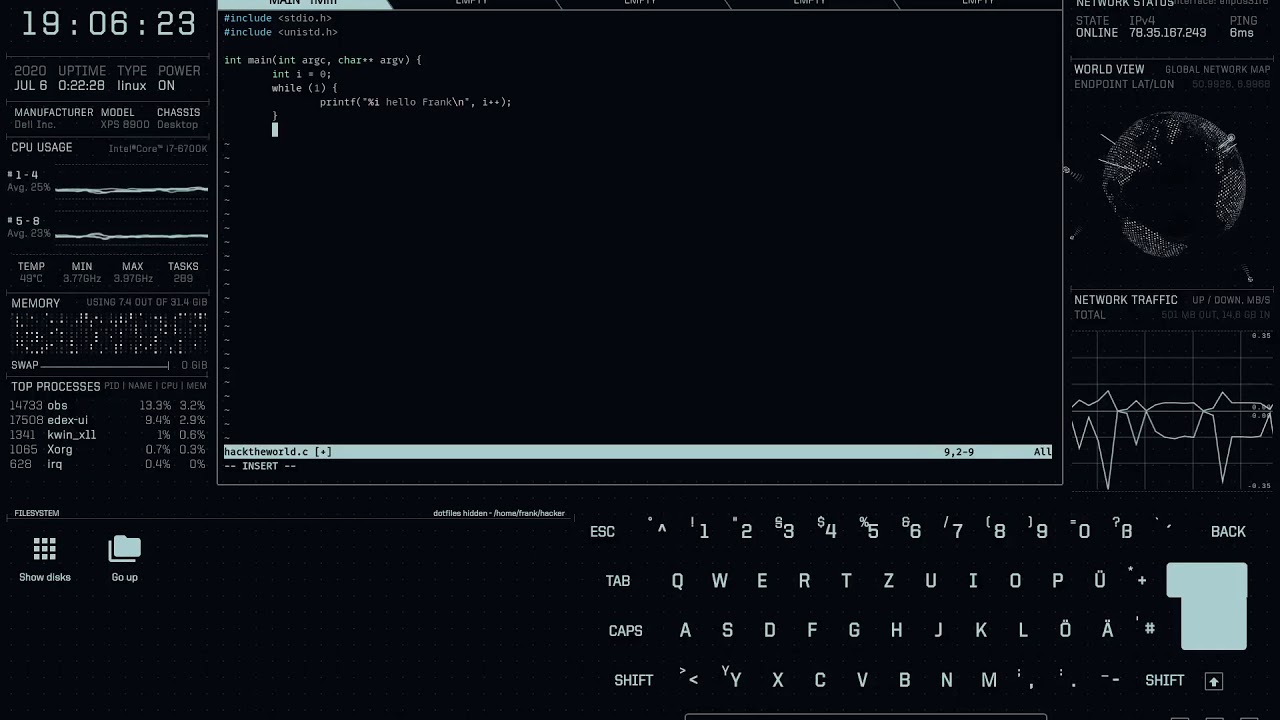This screenshot has height=720, width=1280.
Task: Tap the G key on the keyboard
Action: (x=854, y=631)
